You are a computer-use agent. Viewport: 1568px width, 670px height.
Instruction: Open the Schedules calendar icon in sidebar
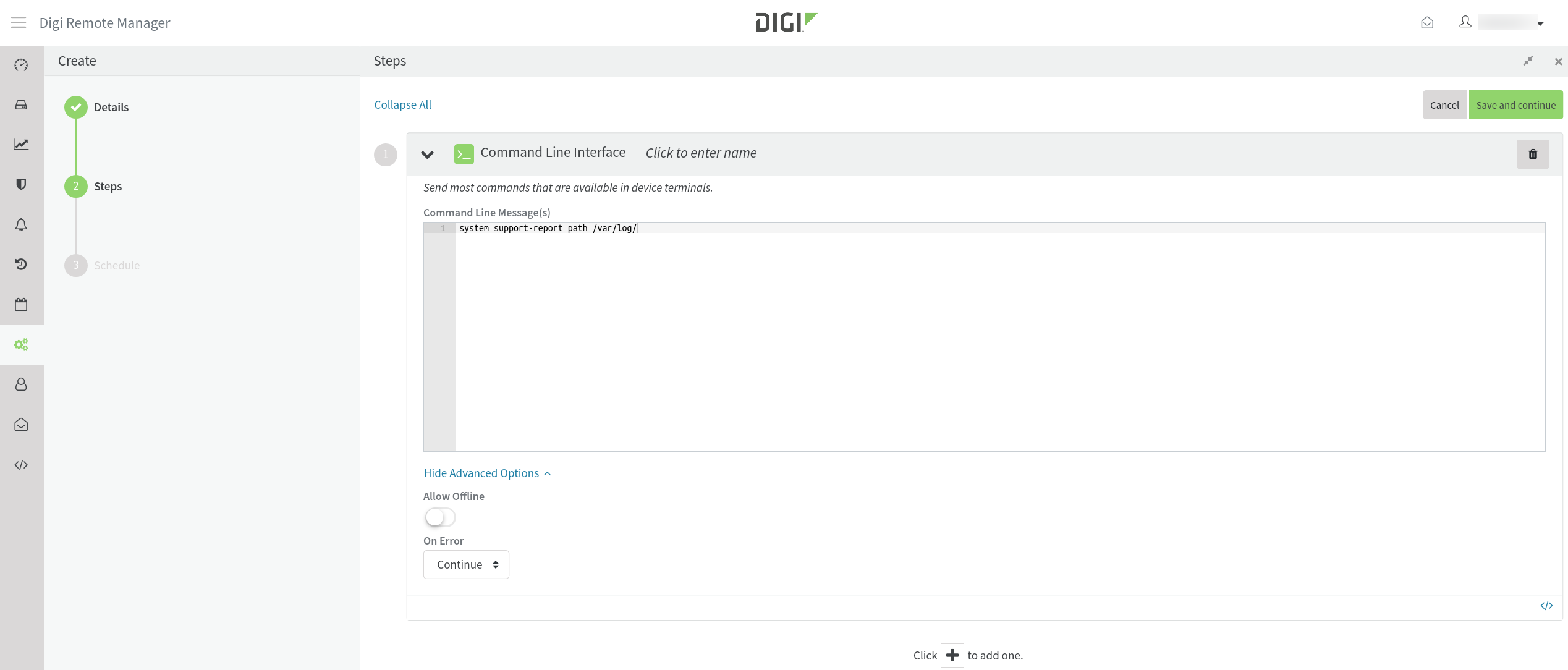click(x=21, y=304)
